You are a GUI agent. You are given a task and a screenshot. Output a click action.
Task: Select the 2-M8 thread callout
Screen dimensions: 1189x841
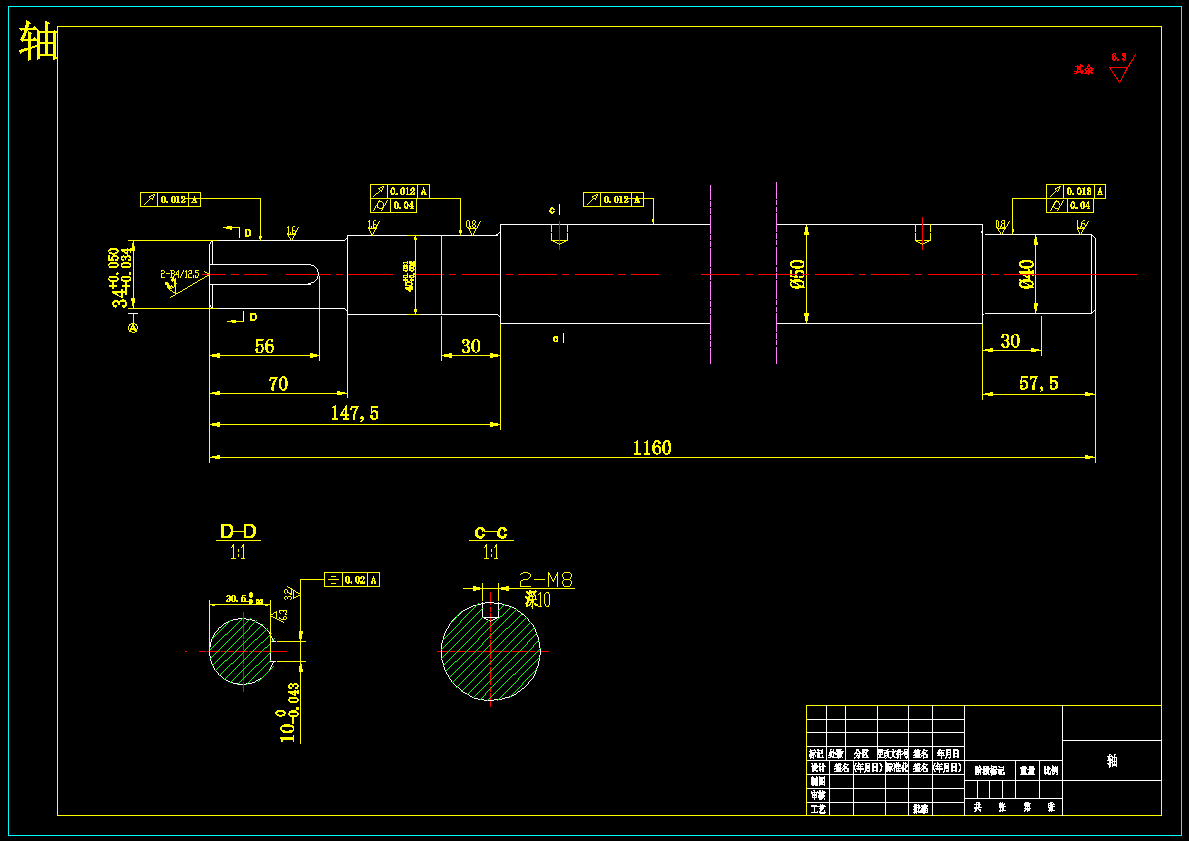coord(546,580)
